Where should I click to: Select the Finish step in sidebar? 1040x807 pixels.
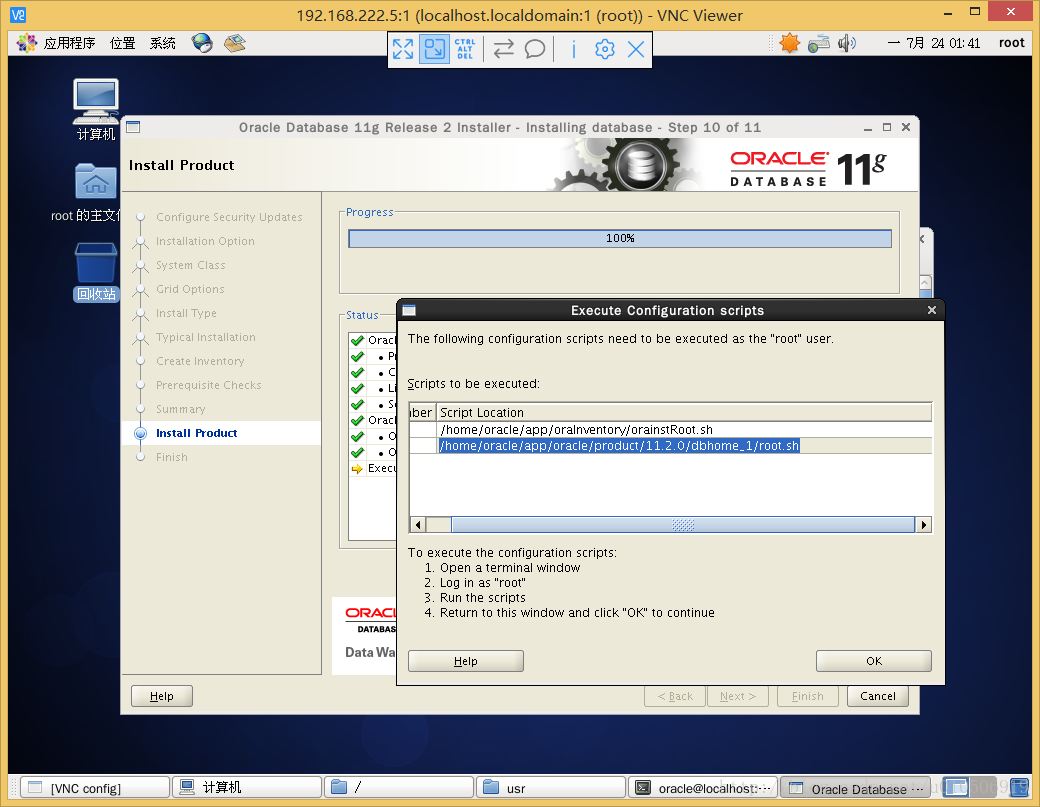tap(172, 457)
